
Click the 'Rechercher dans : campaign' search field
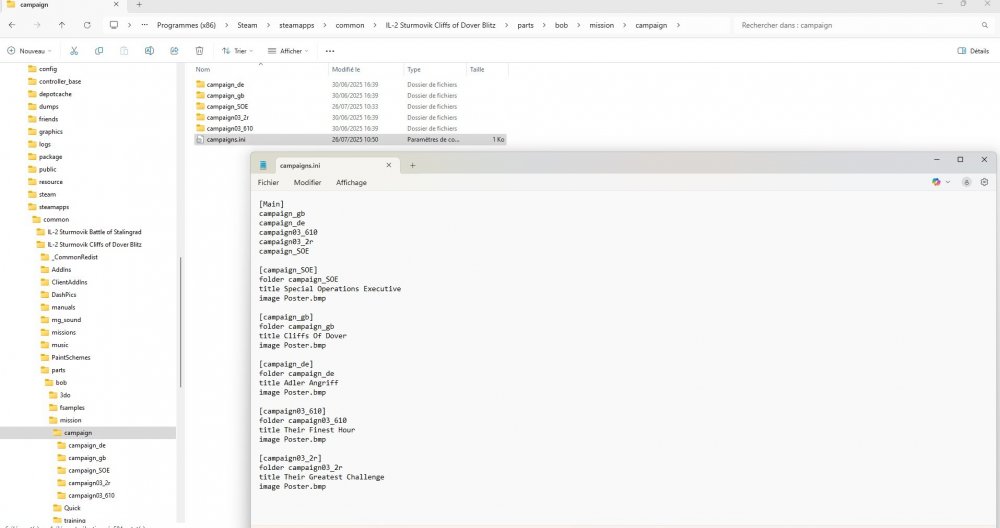860,24
